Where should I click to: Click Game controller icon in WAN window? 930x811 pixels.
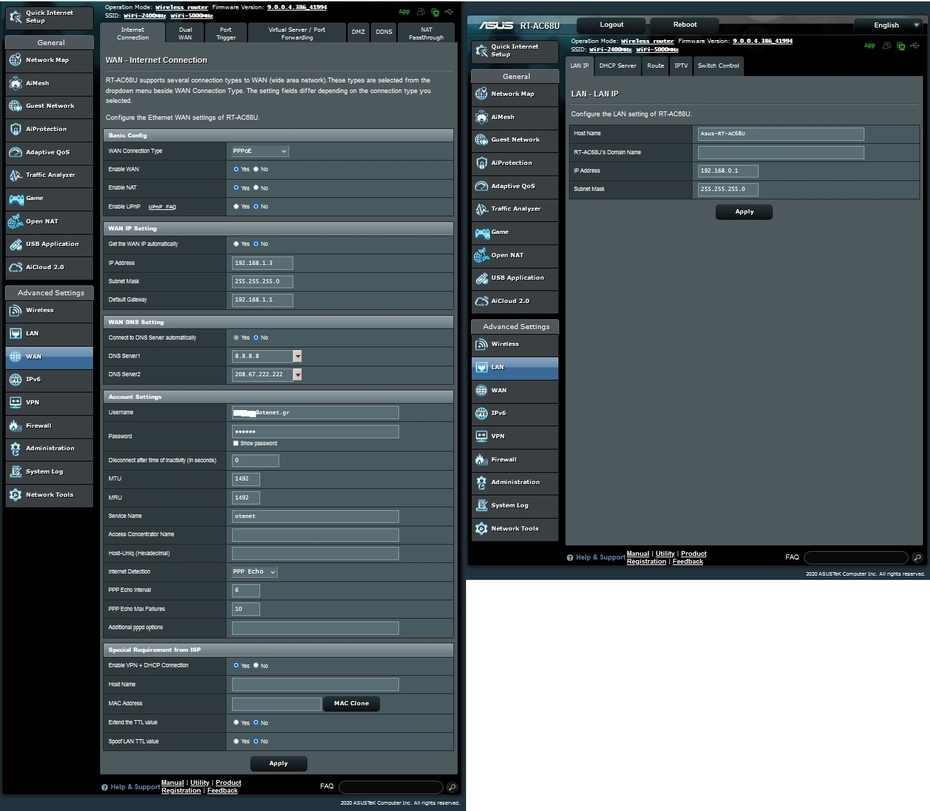(15, 198)
